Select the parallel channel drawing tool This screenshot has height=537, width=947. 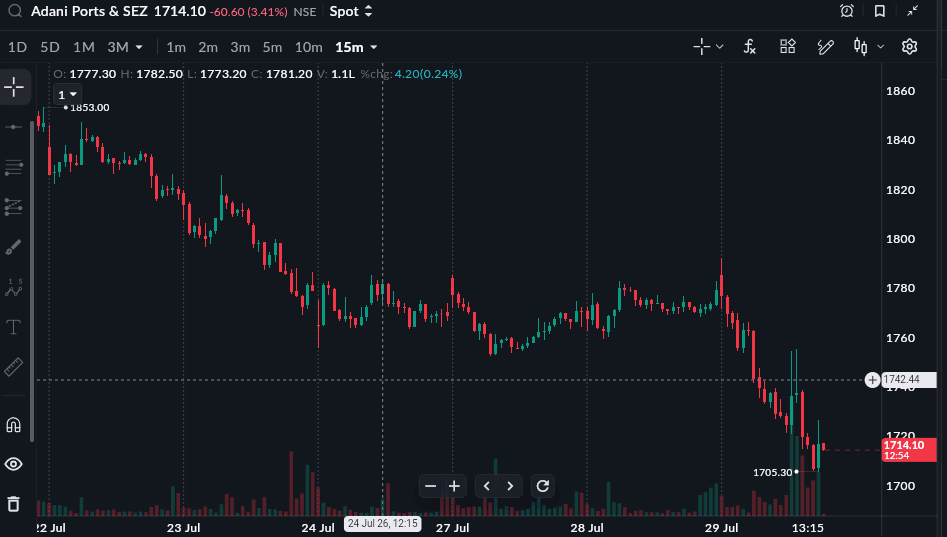pyautogui.click(x=13, y=207)
